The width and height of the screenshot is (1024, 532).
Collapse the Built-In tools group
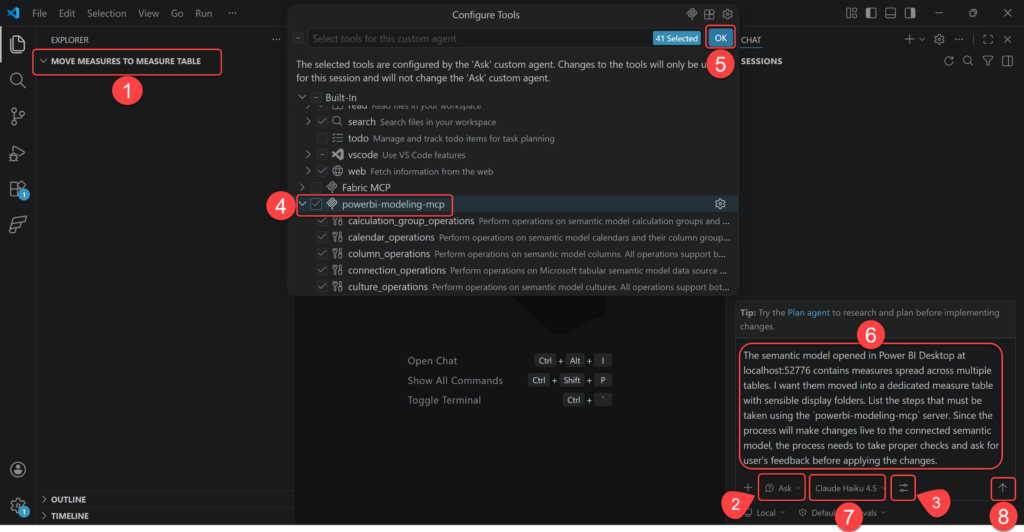click(x=302, y=97)
